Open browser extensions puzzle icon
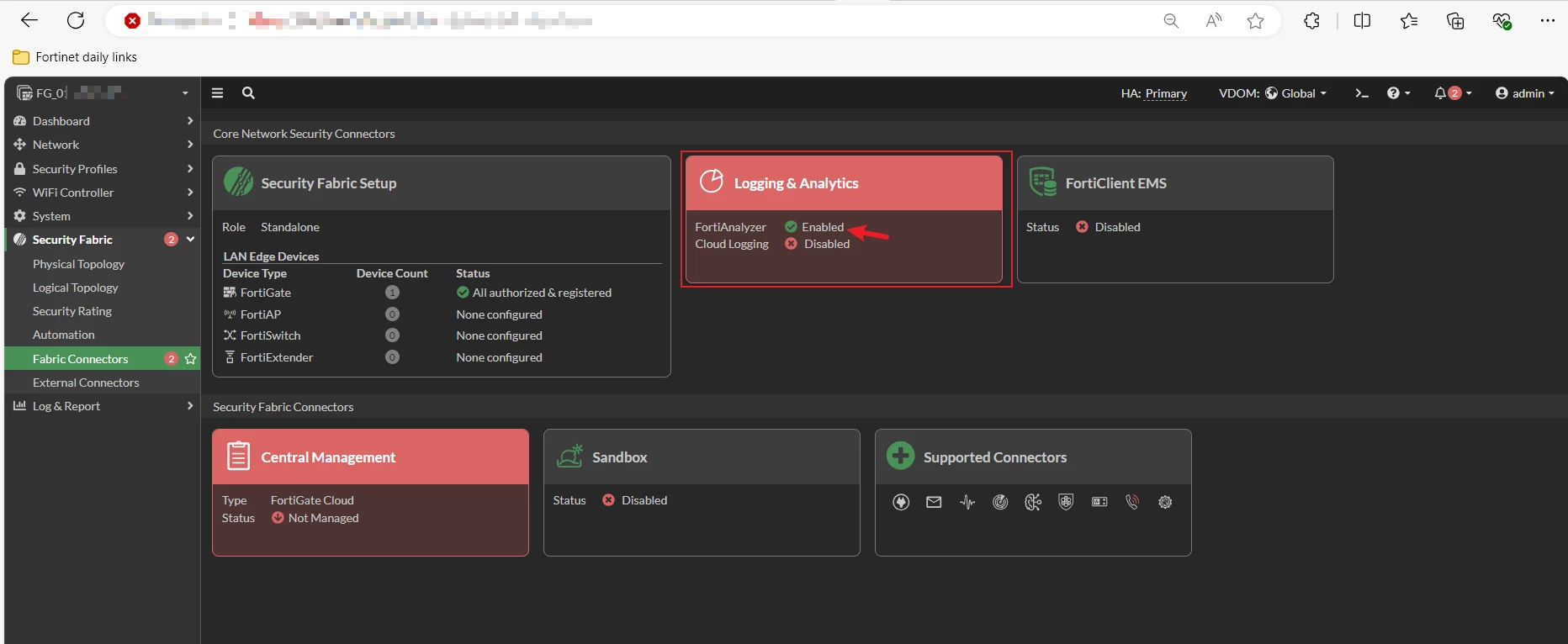 coord(1311,20)
